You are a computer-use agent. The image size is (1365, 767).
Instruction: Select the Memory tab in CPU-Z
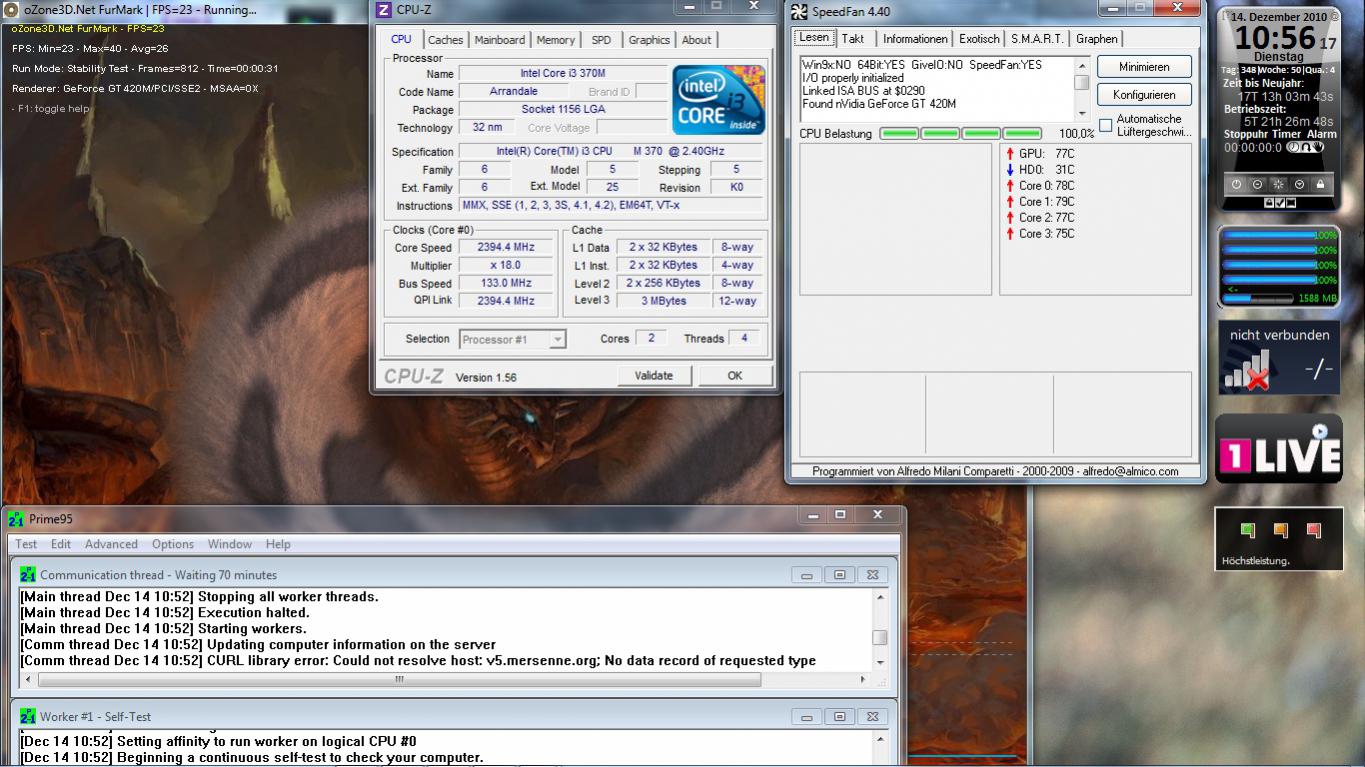[x=555, y=40]
